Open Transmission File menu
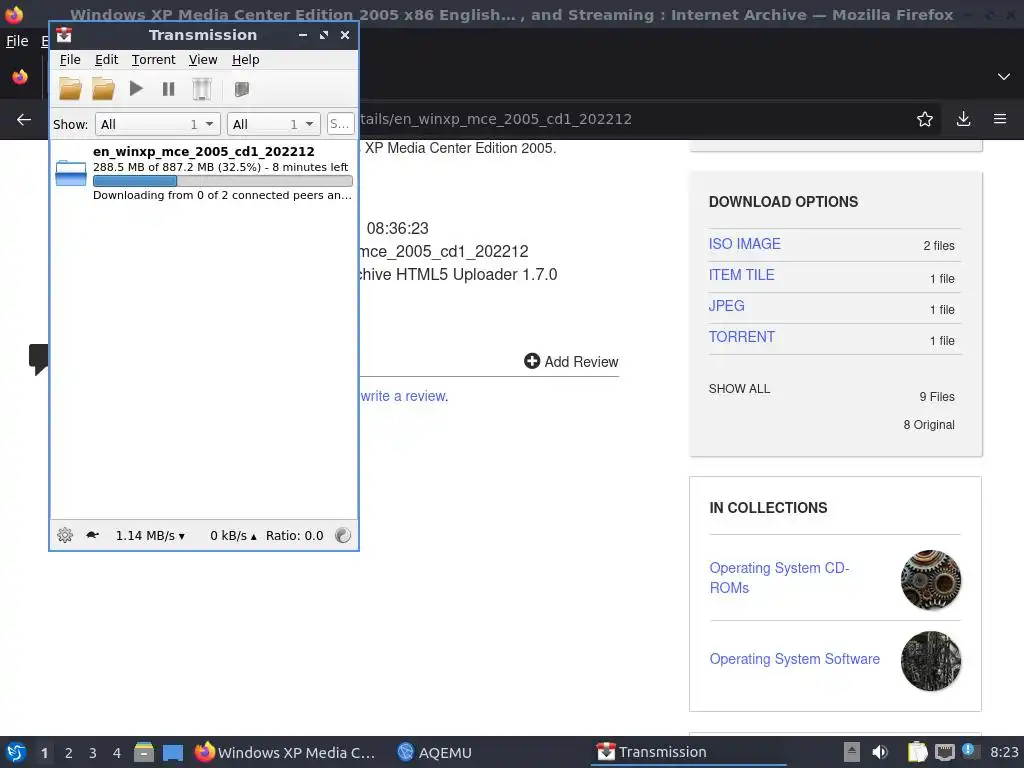The image size is (1024, 768). click(x=70, y=59)
